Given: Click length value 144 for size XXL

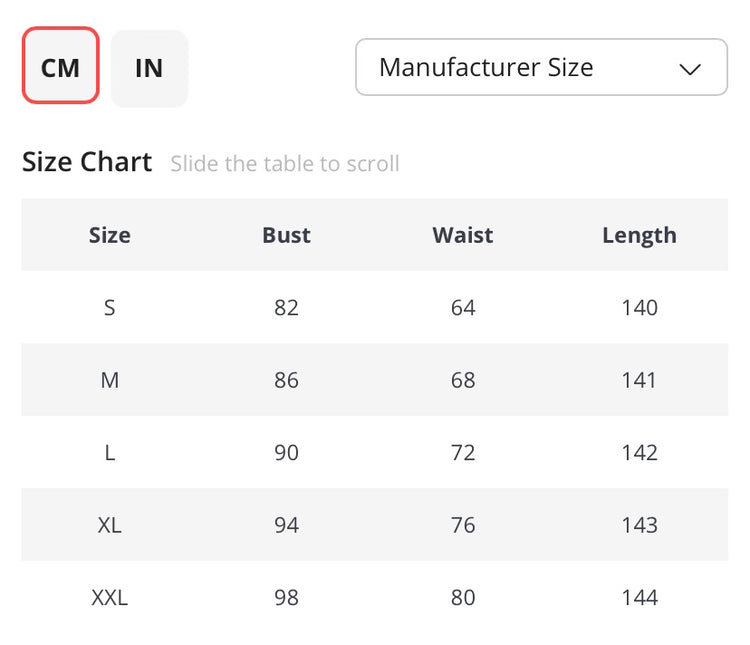Looking at the screenshot, I should tap(639, 598).
